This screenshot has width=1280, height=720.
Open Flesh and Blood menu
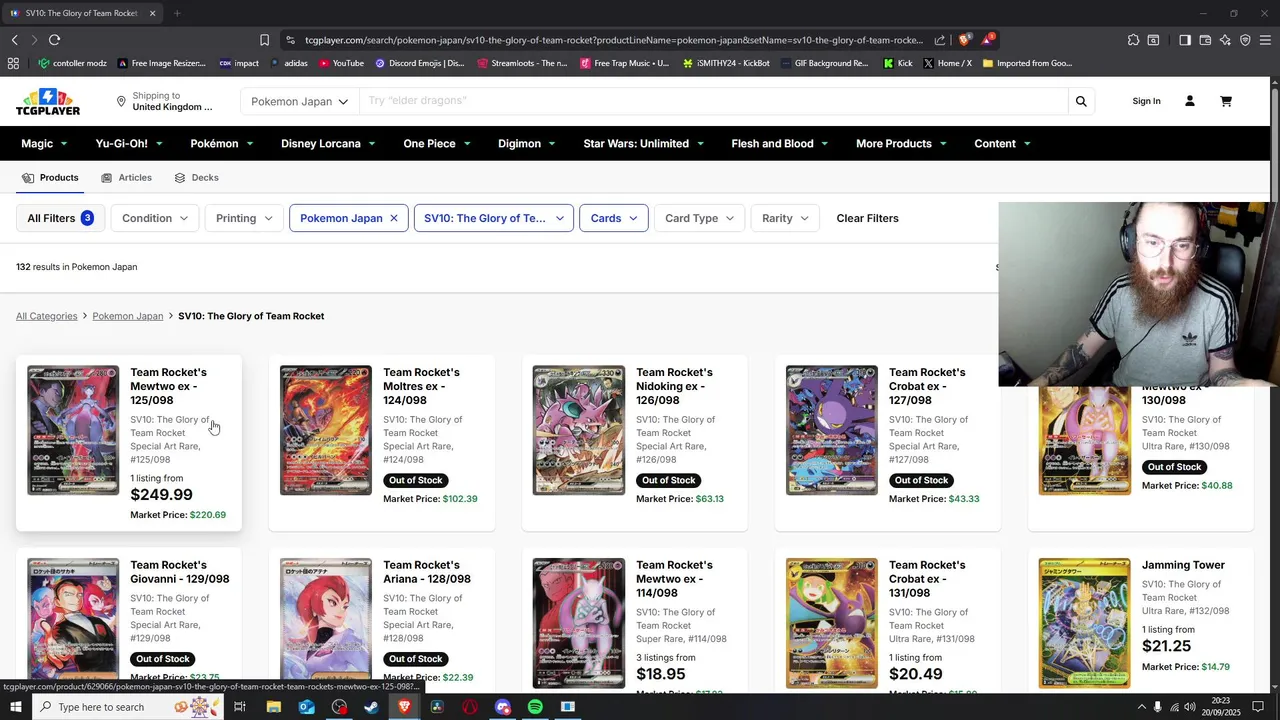pyautogui.click(x=780, y=144)
